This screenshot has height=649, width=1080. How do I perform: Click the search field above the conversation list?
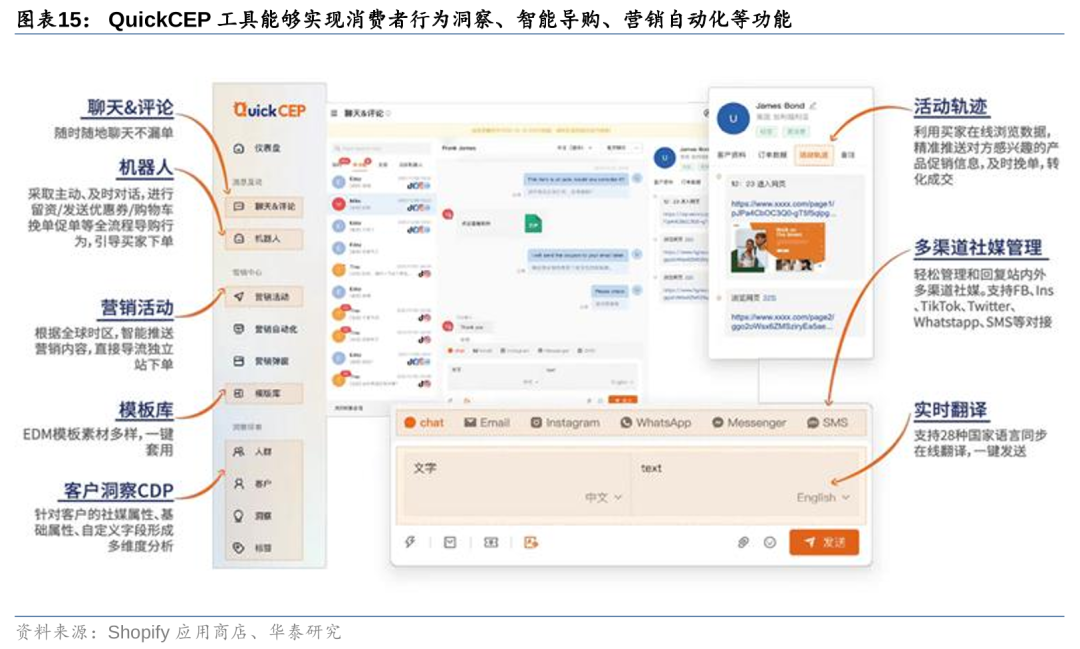tap(381, 148)
